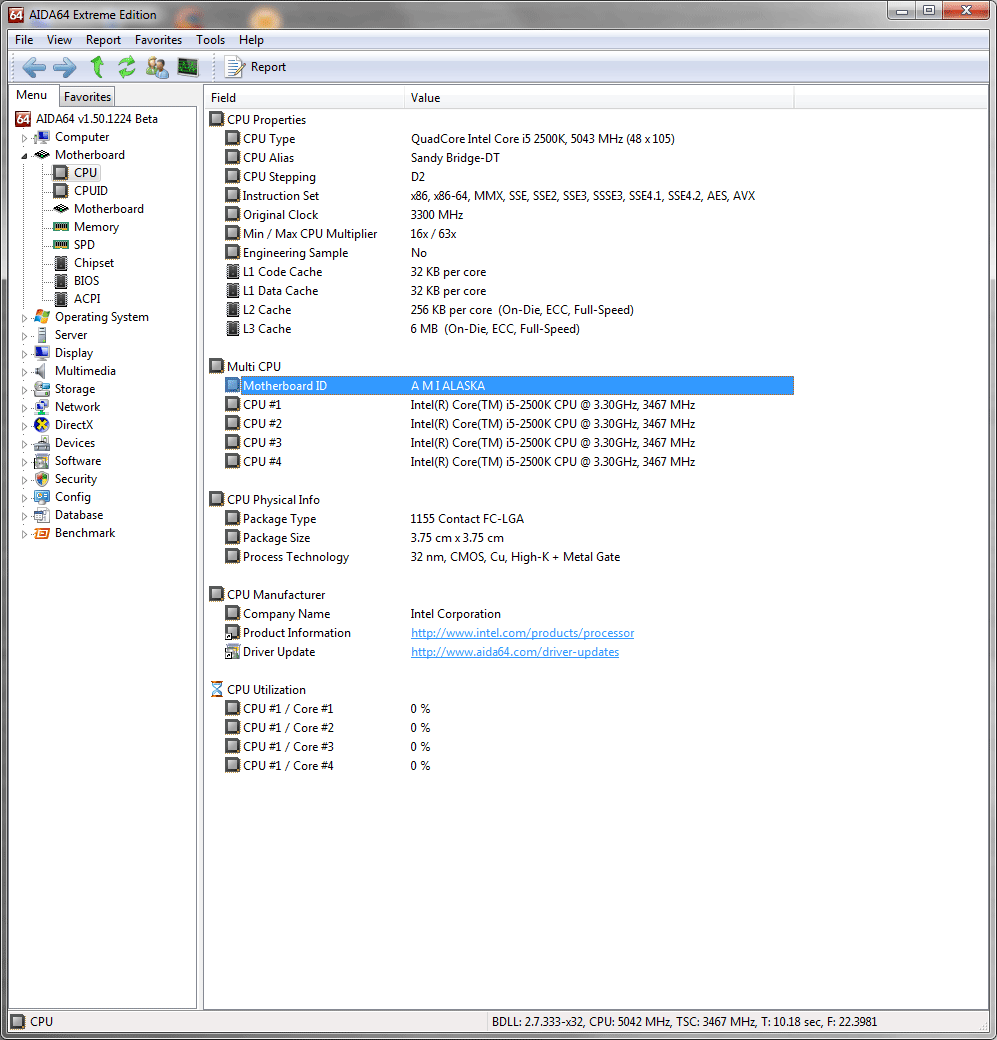Select the L3 Cache row
This screenshot has height=1040, width=997.
click(x=508, y=329)
